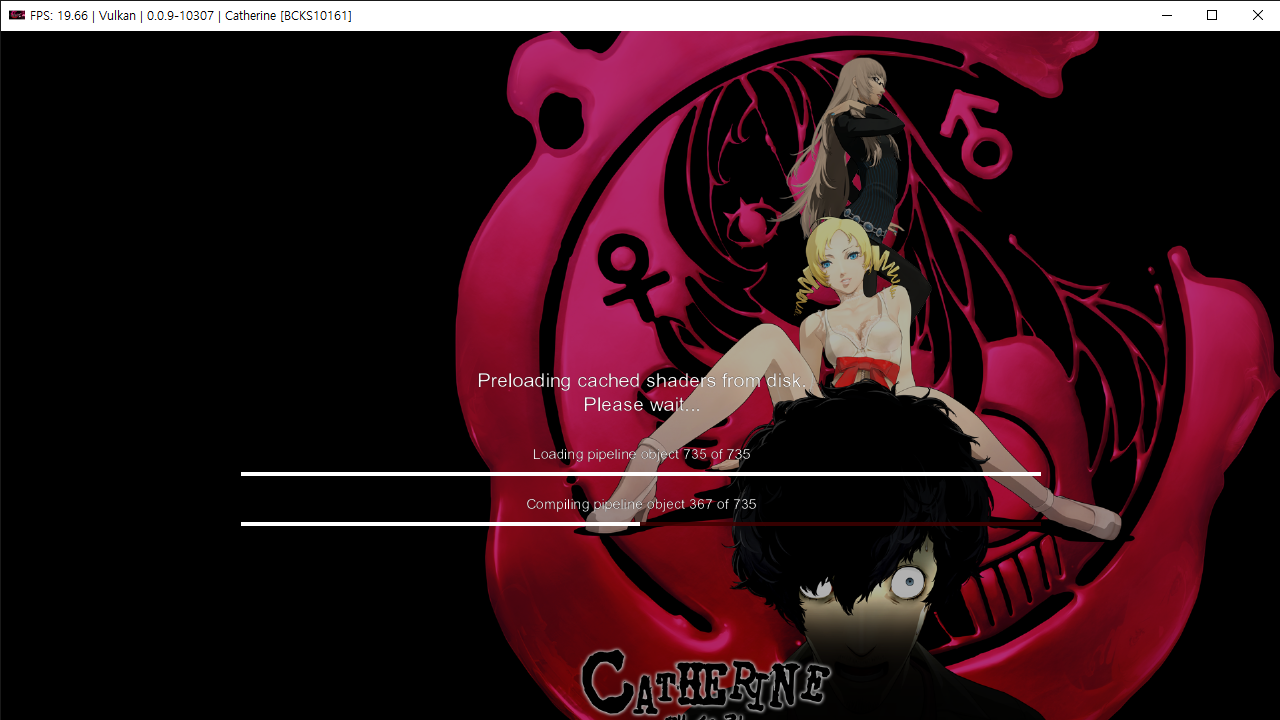Close the Catherine game window
This screenshot has width=1280, height=720.
pyautogui.click(x=1257, y=15)
